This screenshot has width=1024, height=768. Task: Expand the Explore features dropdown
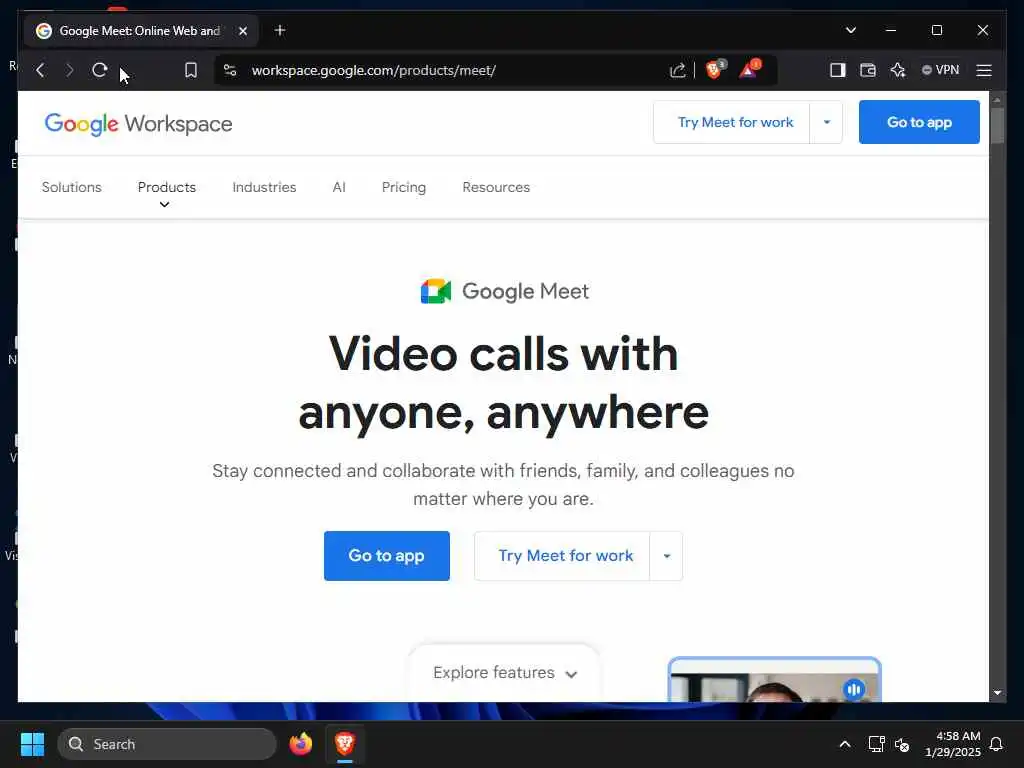click(505, 673)
